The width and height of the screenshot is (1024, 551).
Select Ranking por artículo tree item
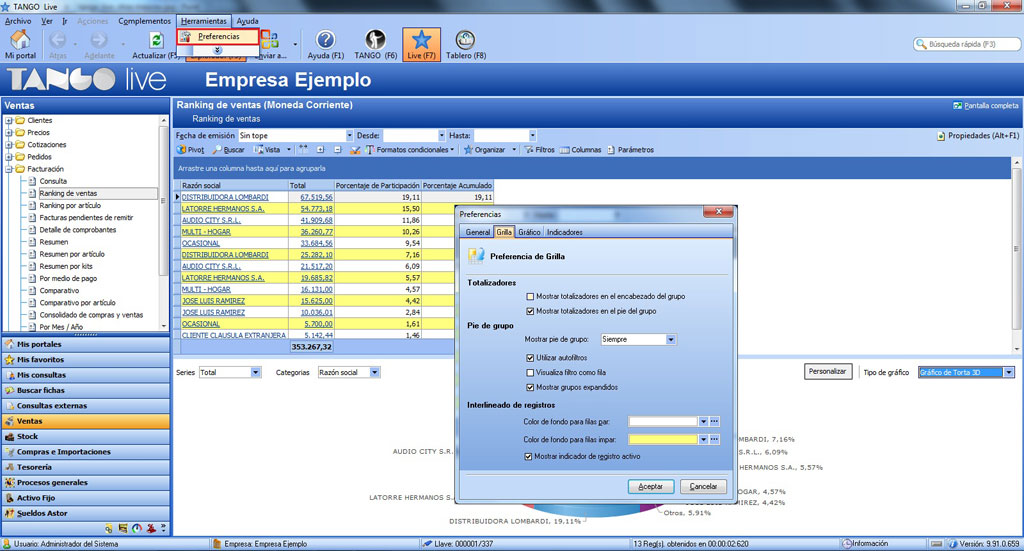(70, 206)
